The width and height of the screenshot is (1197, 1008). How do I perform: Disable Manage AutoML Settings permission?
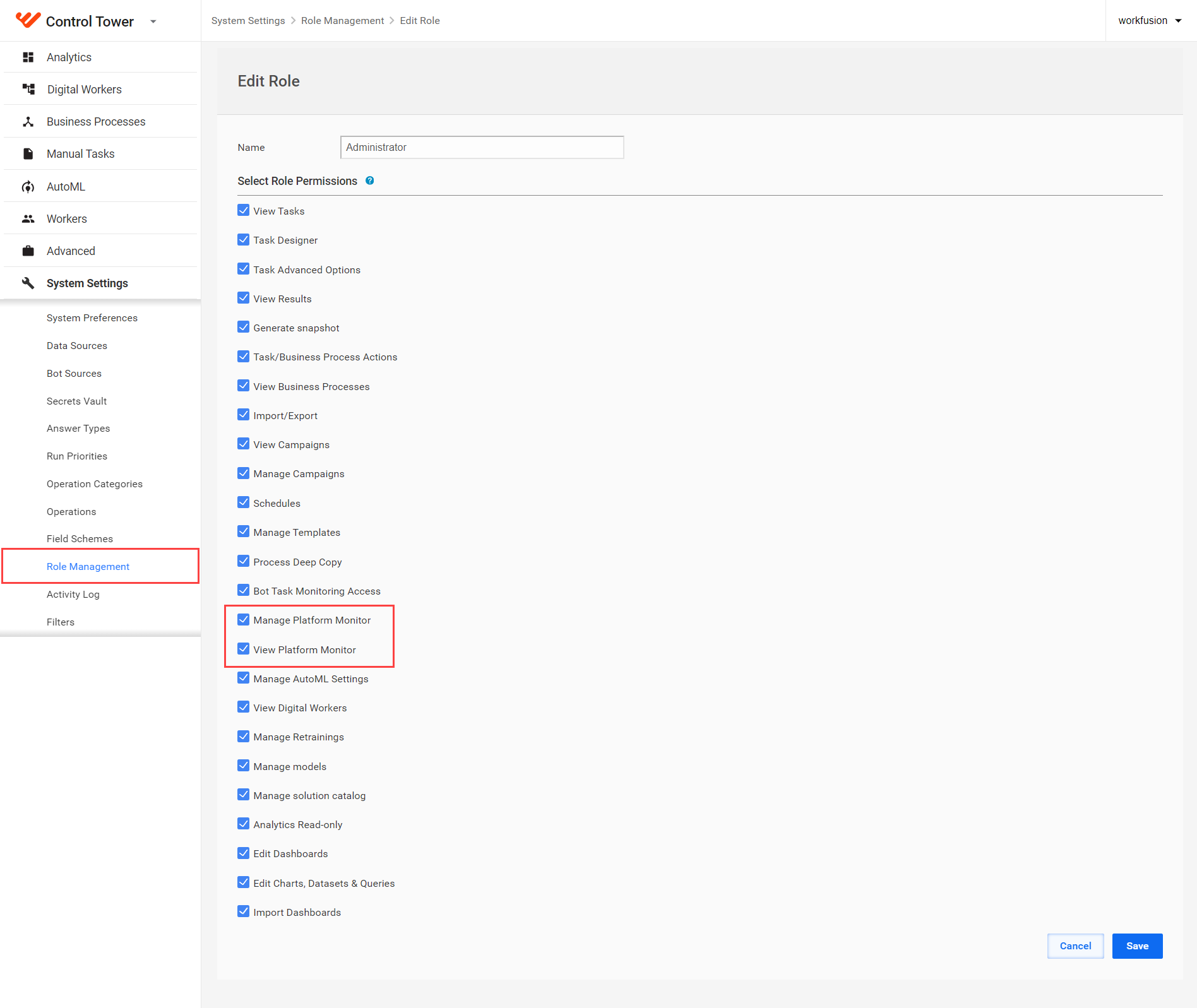244,678
